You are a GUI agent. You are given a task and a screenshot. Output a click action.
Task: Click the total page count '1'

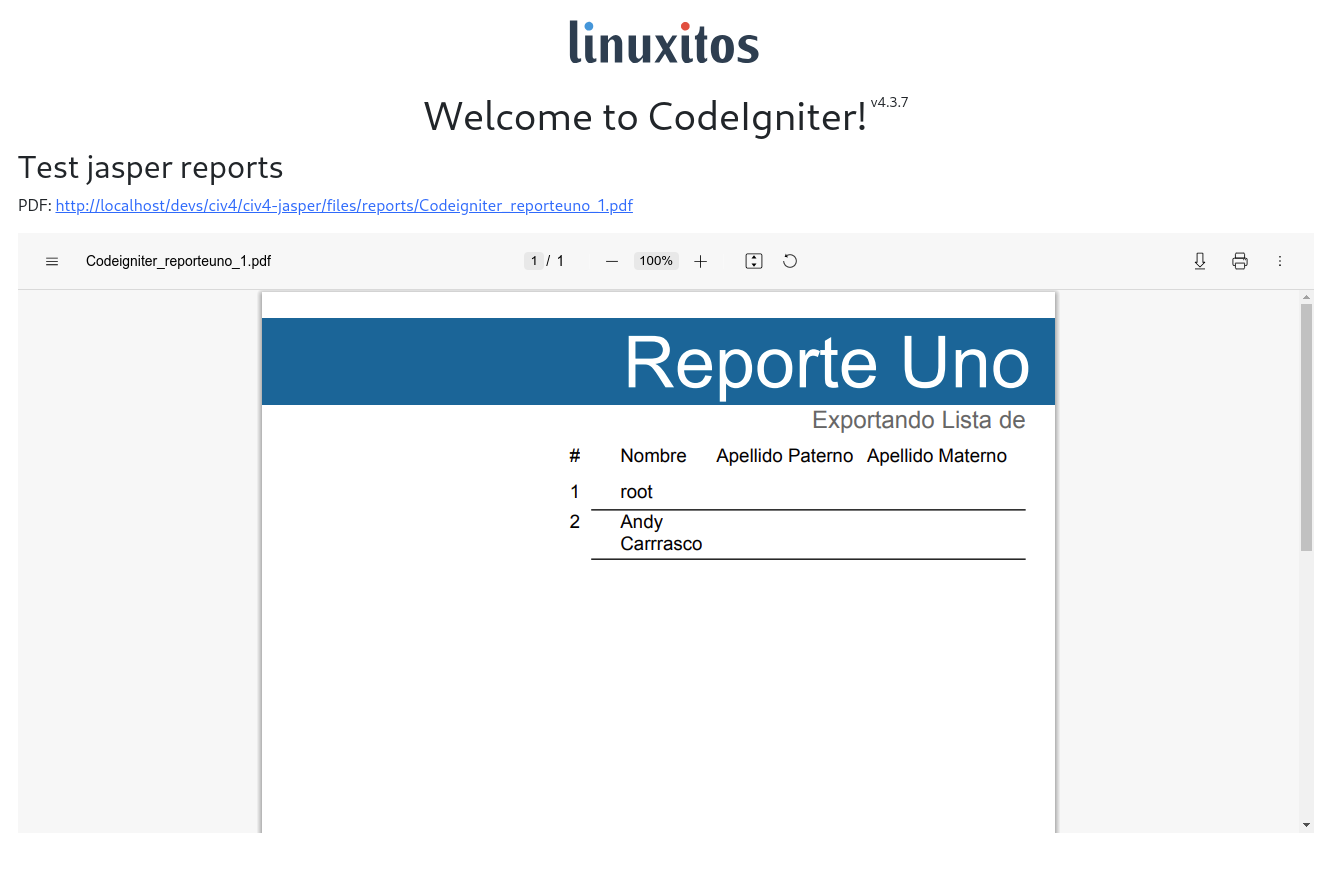[560, 261]
